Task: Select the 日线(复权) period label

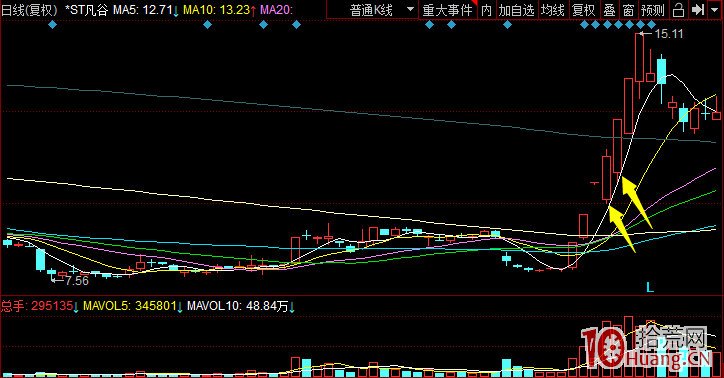Action: (29, 10)
